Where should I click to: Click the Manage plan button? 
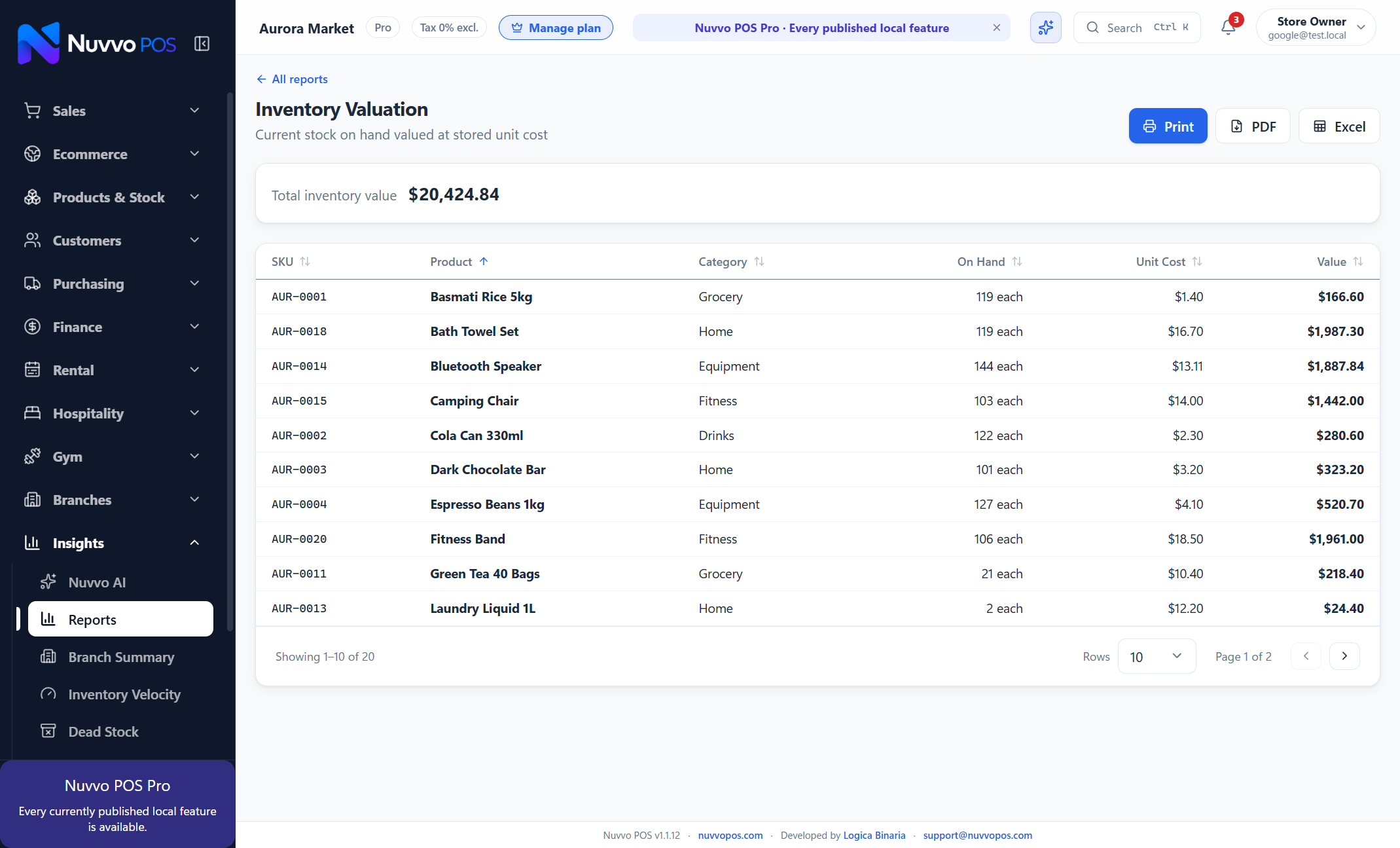[x=556, y=28]
